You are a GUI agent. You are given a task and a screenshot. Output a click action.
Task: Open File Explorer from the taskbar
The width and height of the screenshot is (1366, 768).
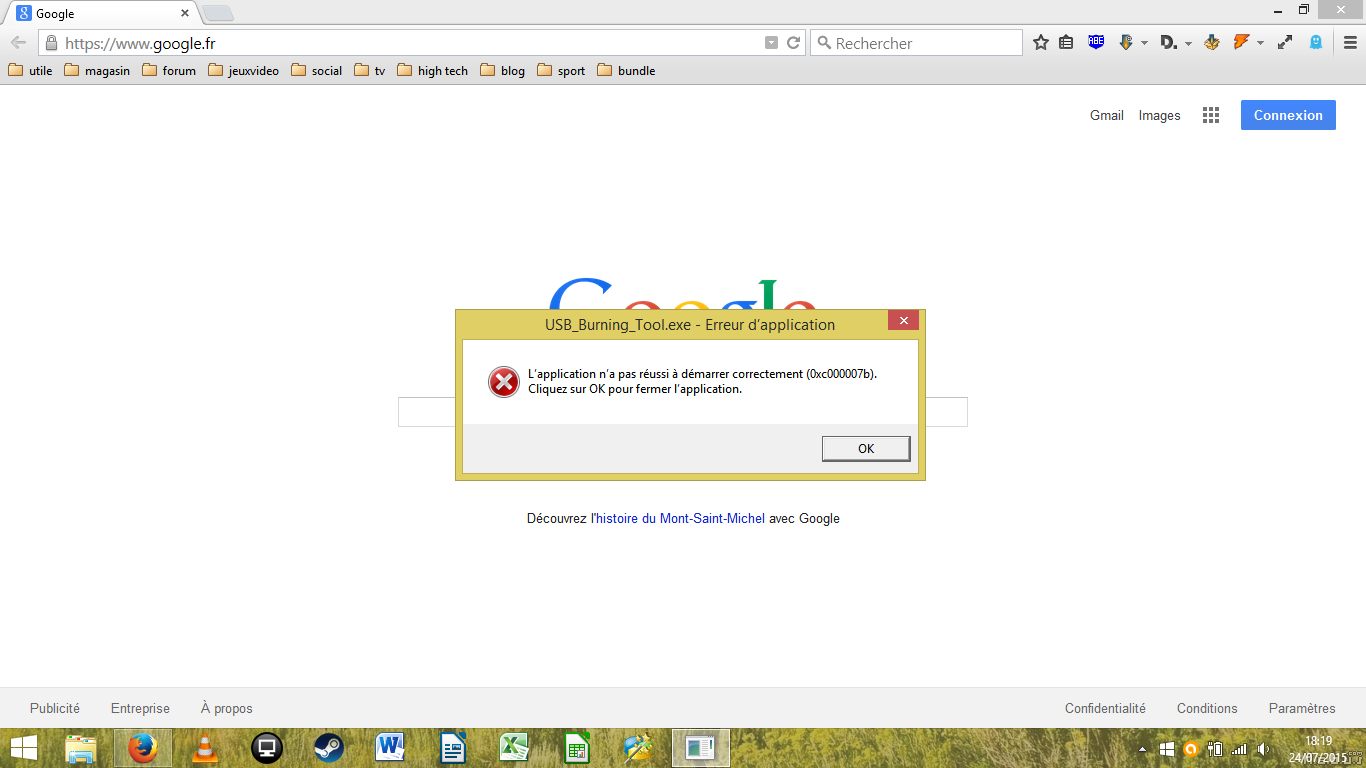pos(81,748)
